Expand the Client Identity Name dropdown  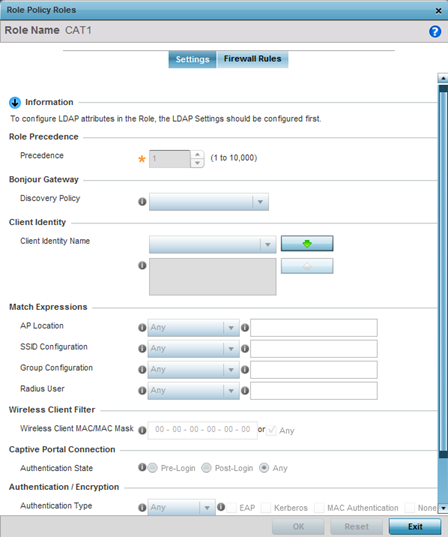[213, 245]
